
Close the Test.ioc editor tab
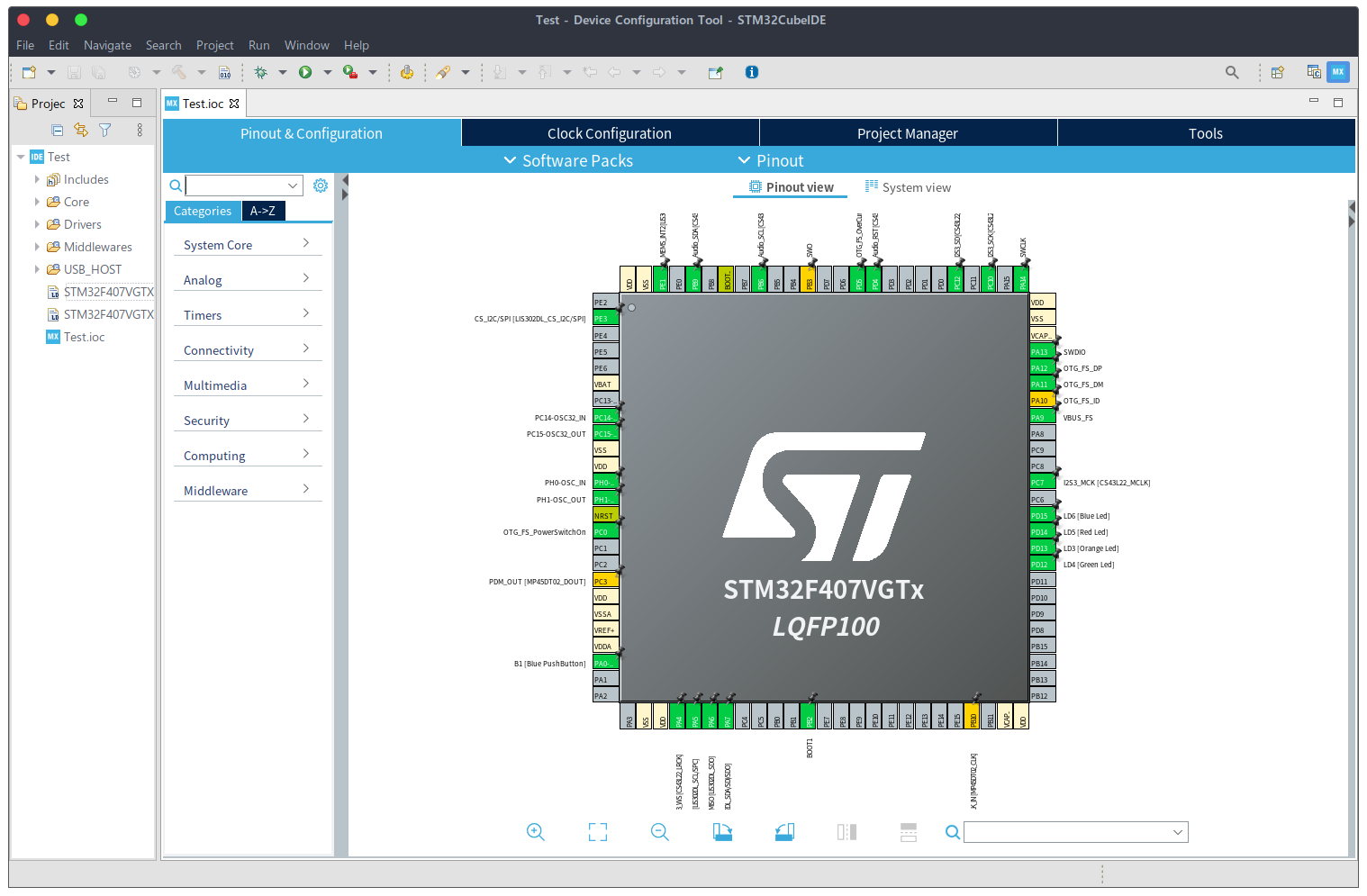point(234,104)
